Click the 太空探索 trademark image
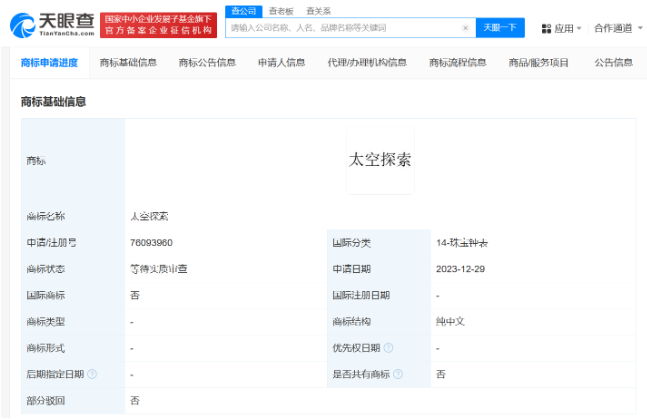This screenshot has width=647, height=419. [380, 160]
